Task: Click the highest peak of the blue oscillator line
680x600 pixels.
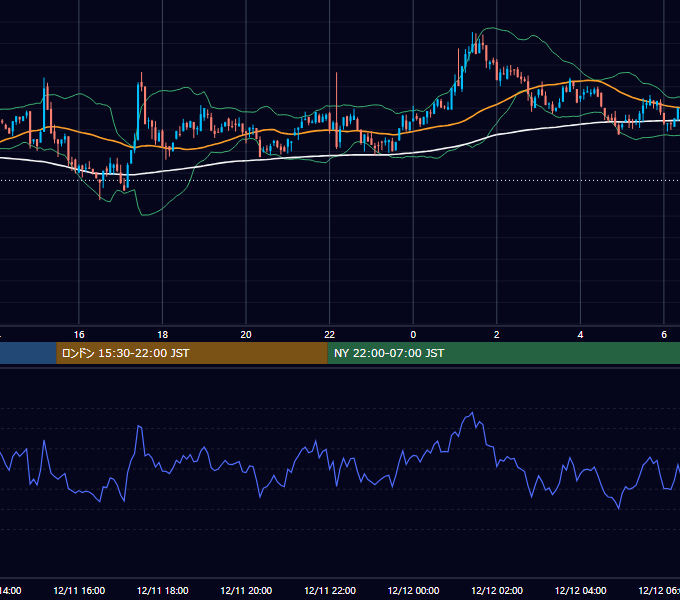Action: (x=472, y=413)
